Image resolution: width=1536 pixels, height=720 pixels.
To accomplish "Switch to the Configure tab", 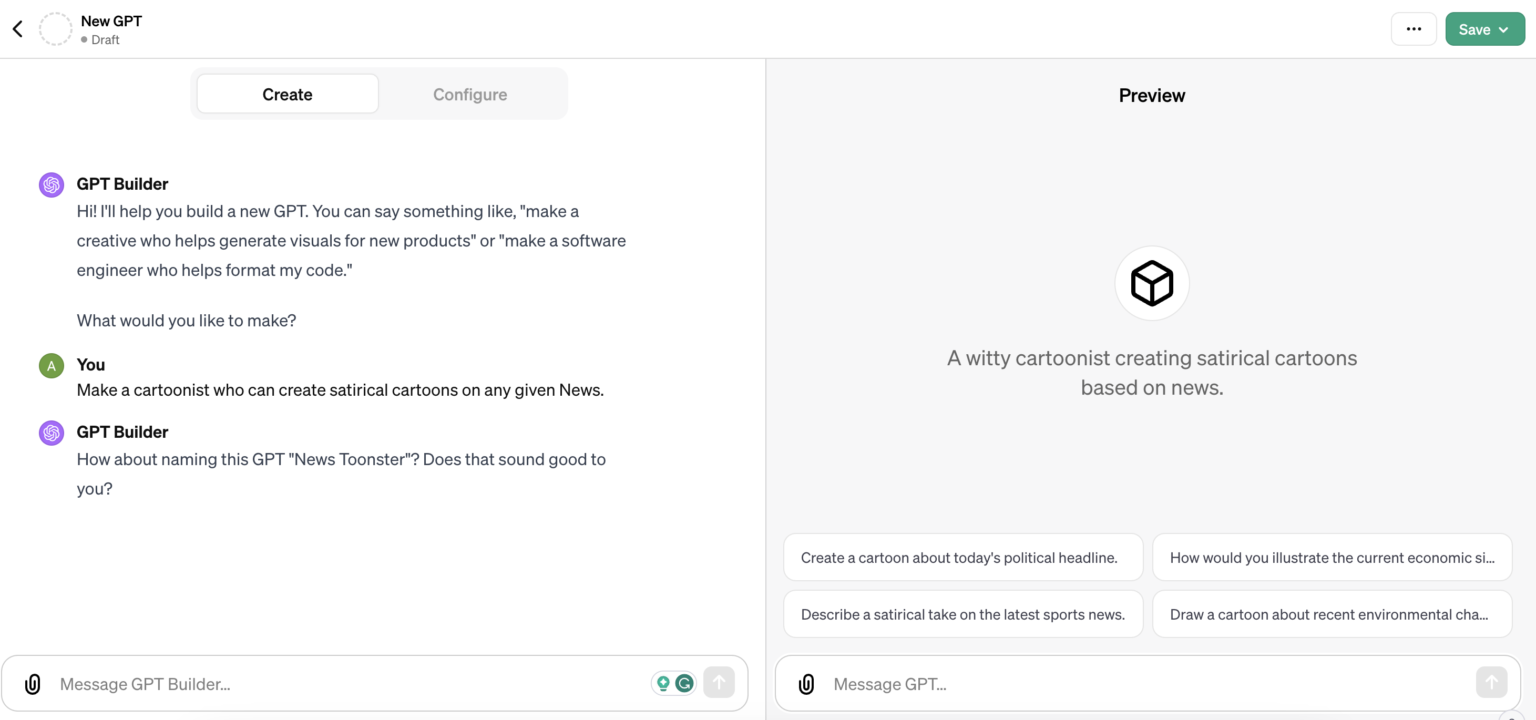I will (470, 93).
